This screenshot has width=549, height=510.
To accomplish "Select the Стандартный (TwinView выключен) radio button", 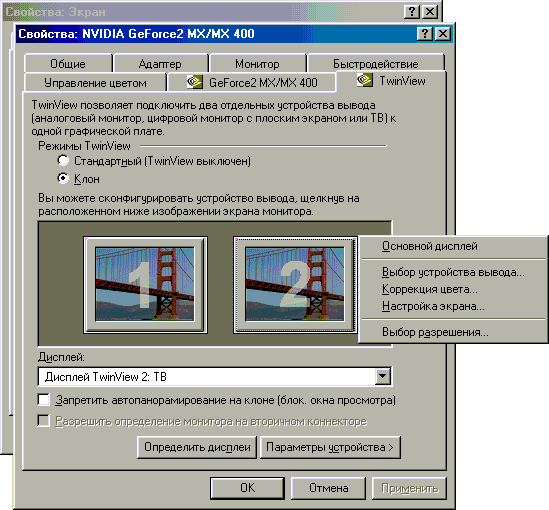I will pyautogui.click(x=63, y=161).
